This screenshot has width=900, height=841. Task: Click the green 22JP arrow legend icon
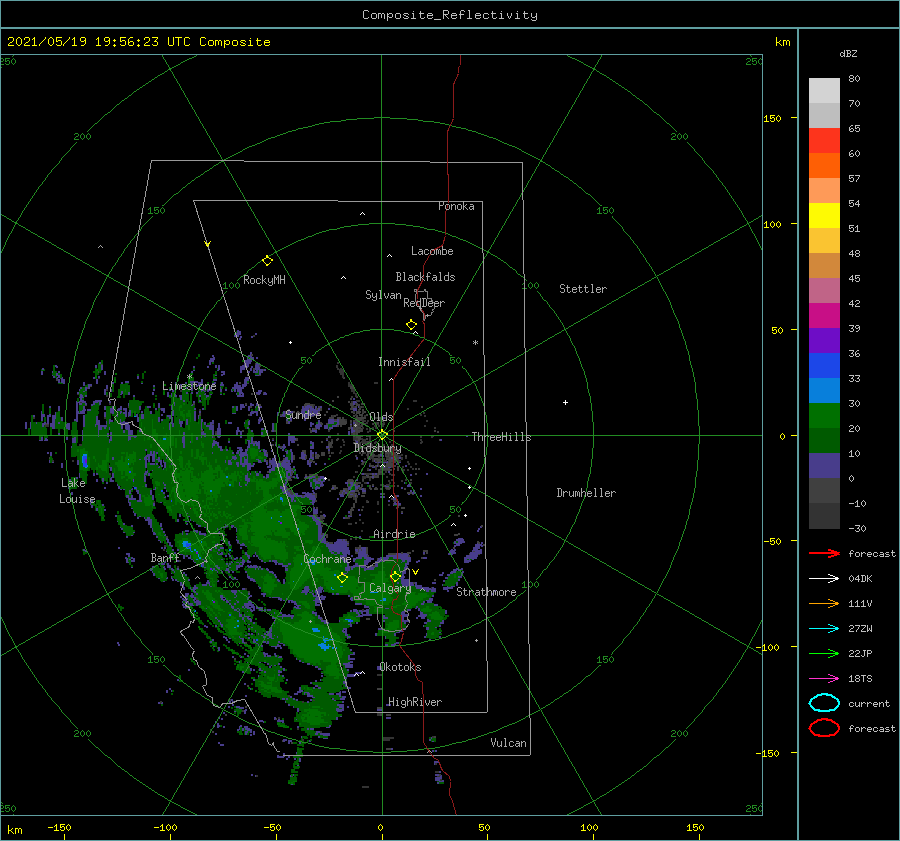pos(824,653)
